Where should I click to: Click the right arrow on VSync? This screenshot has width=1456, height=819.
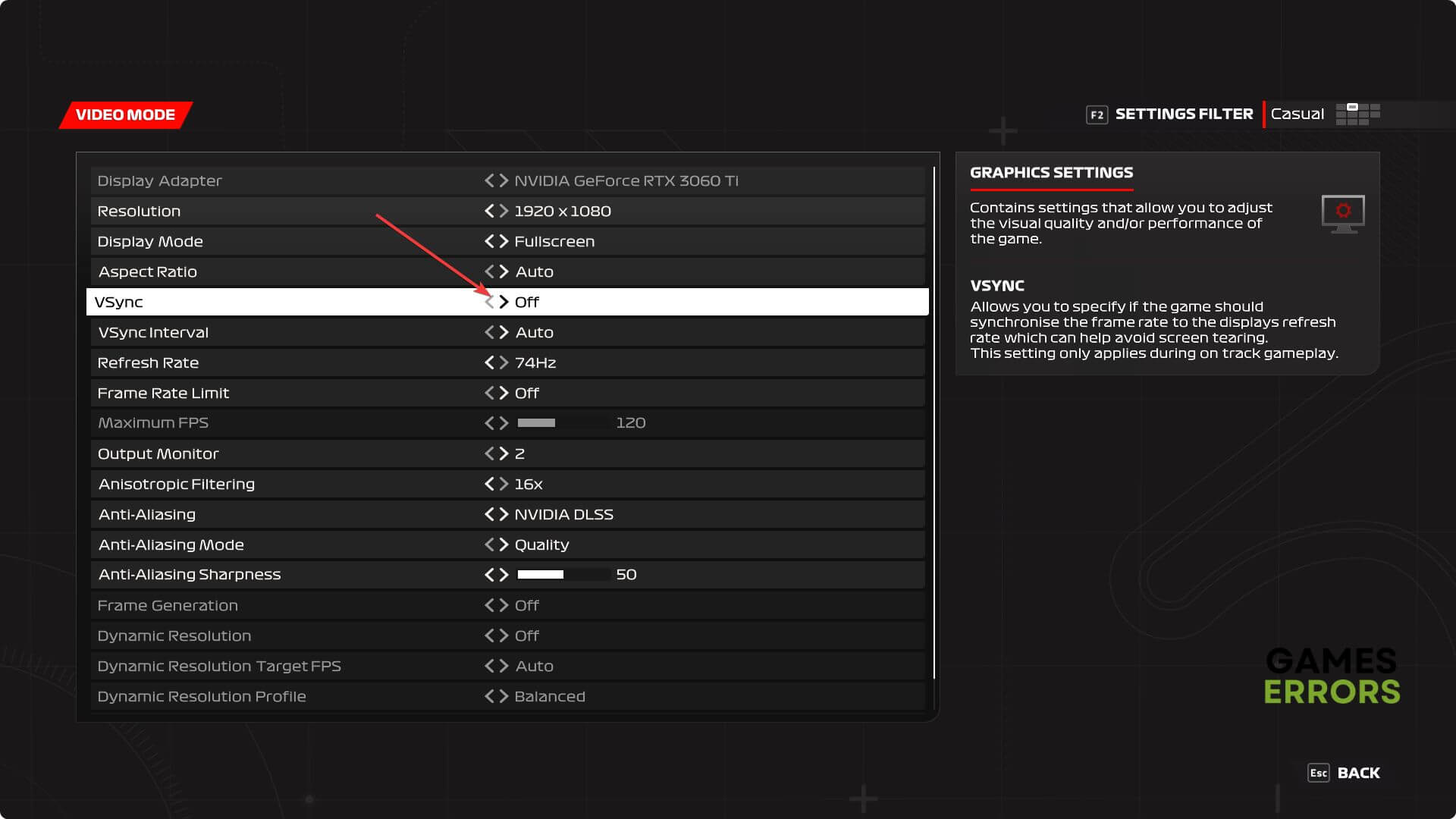[x=504, y=302]
